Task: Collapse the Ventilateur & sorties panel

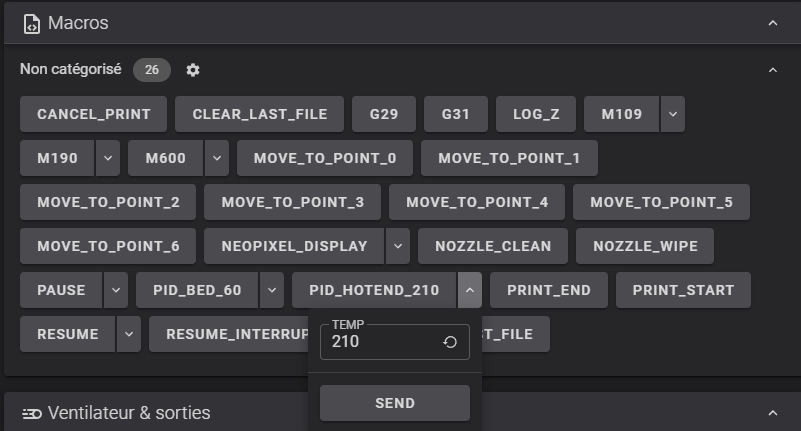Action: click(x=772, y=413)
